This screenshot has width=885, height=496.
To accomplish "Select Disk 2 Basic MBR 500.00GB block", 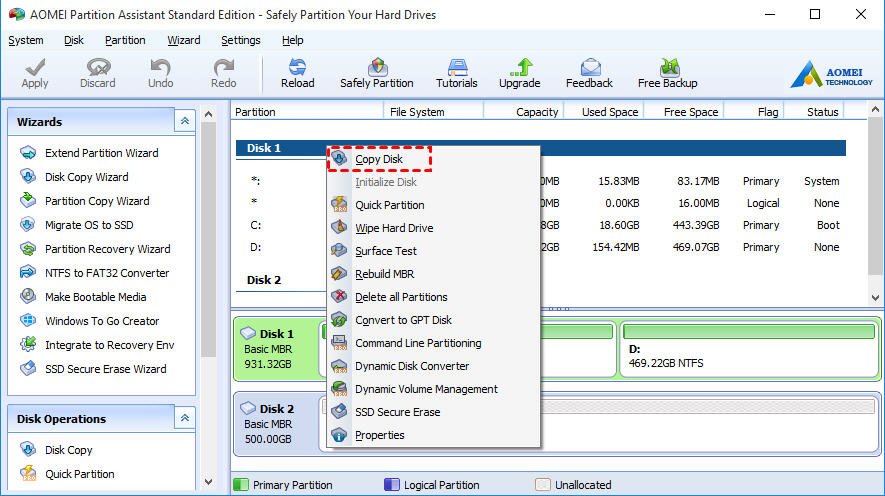I will pos(276,424).
